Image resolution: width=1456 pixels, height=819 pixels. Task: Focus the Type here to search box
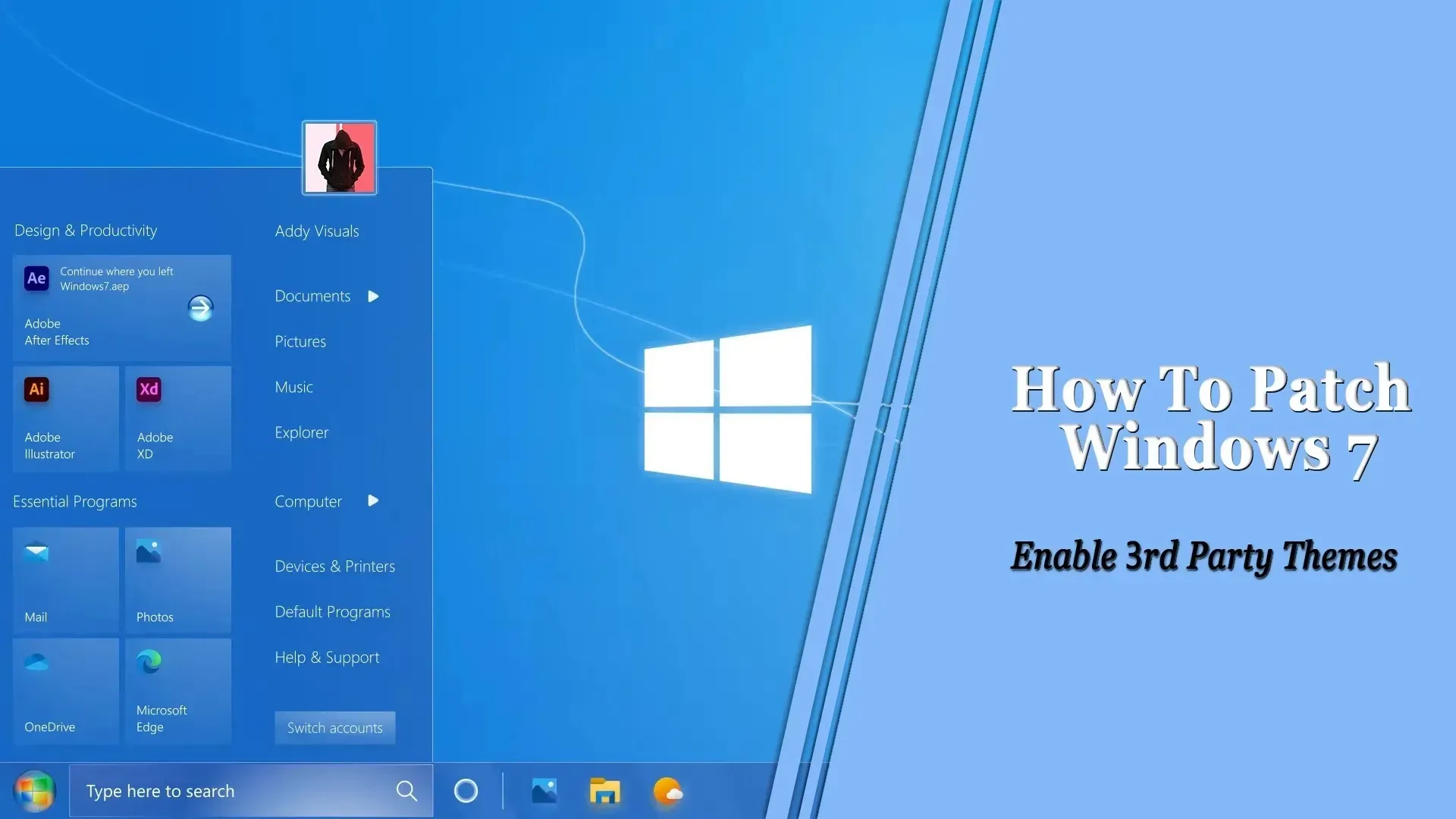pos(251,791)
